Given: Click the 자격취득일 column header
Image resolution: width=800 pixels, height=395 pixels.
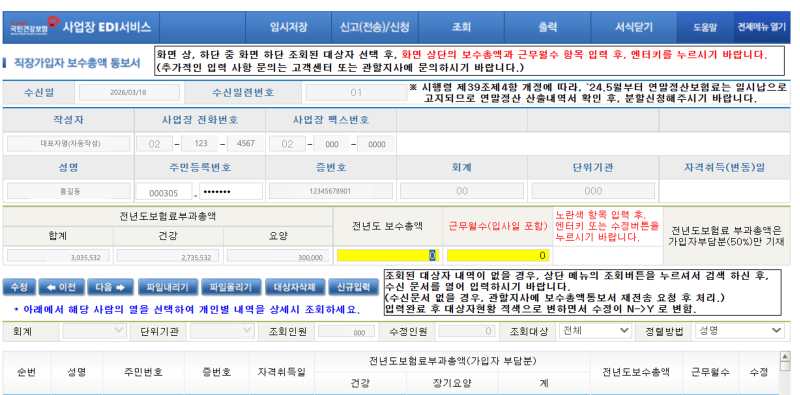Looking at the screenshot, I should click(x=282, y=372).
